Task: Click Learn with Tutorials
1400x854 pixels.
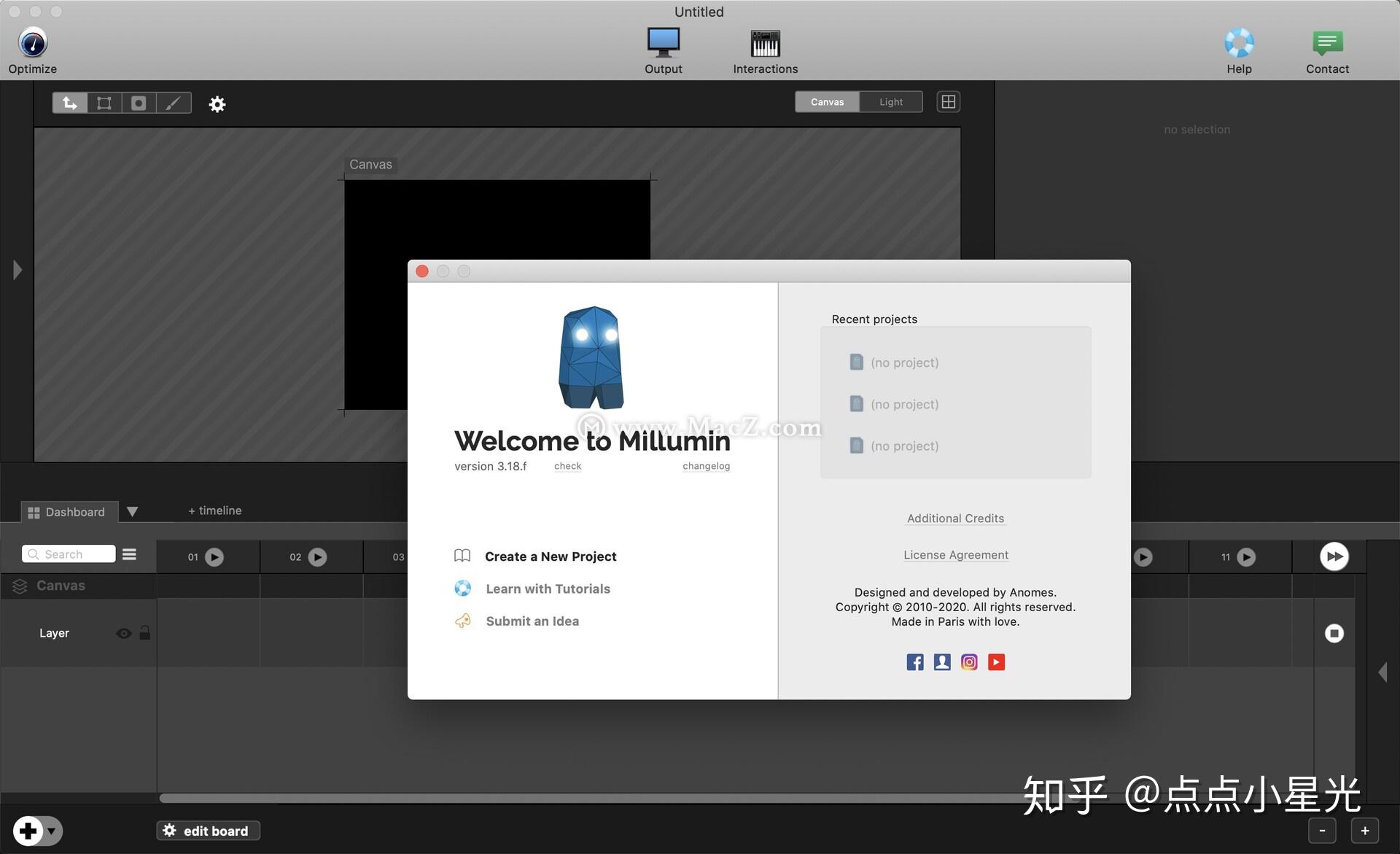Action: (x=548, y=589)
